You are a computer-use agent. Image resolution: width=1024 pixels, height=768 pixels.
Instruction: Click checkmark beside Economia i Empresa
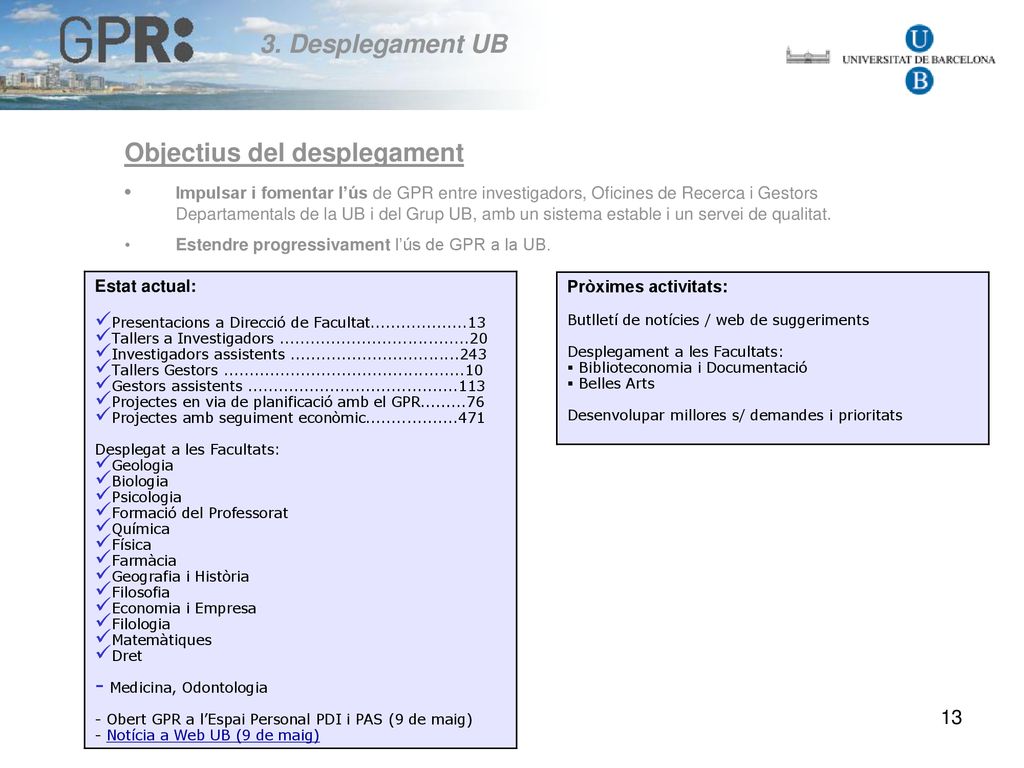click(103, 605)
